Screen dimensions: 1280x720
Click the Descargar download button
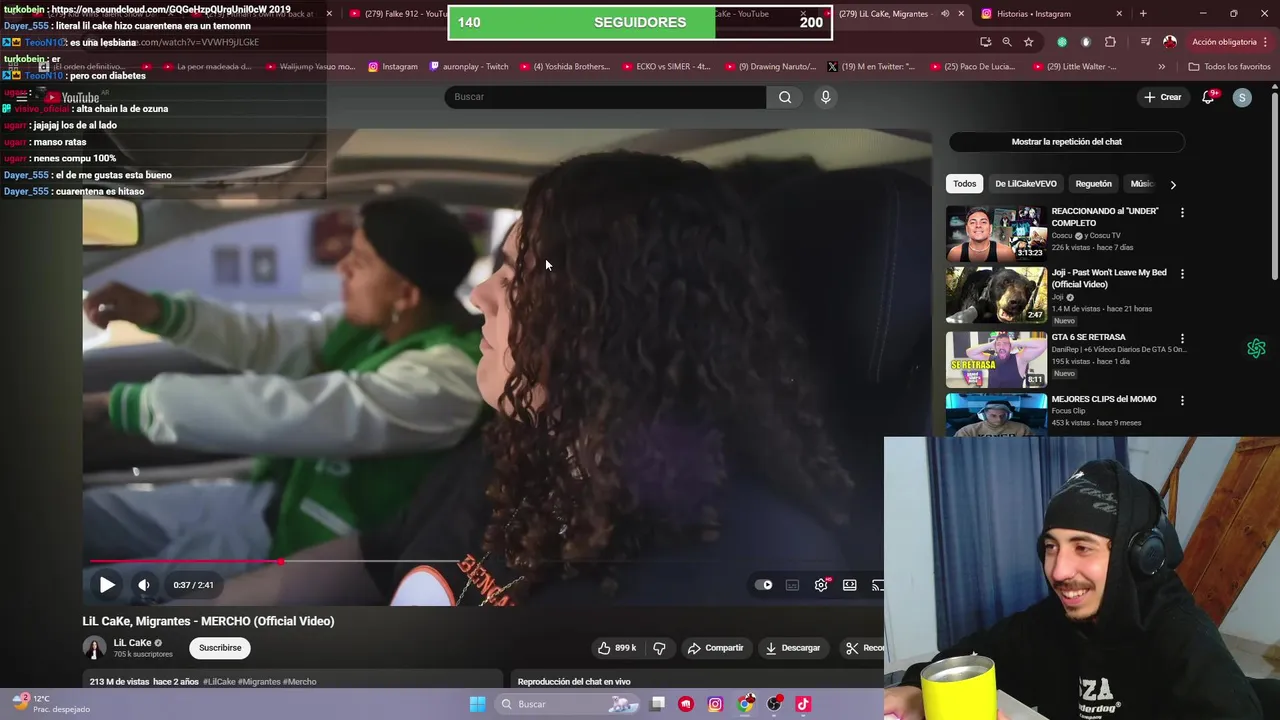coord(793,648)
